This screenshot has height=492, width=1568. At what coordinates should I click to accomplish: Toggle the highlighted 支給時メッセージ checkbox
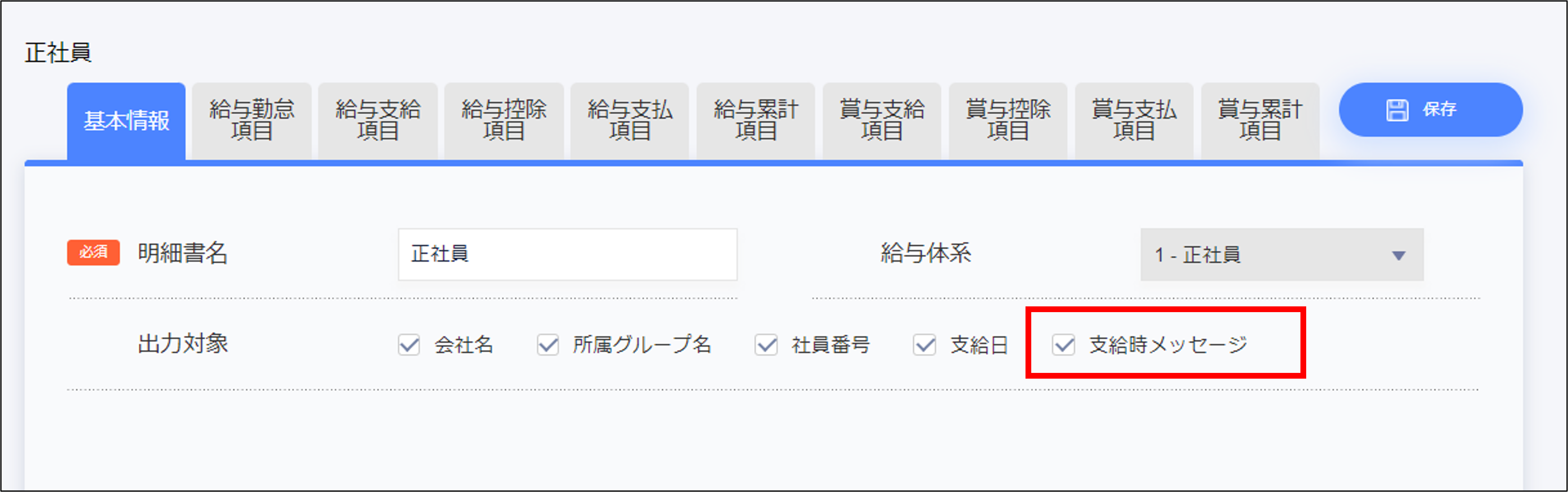[x=1064, y=345]
